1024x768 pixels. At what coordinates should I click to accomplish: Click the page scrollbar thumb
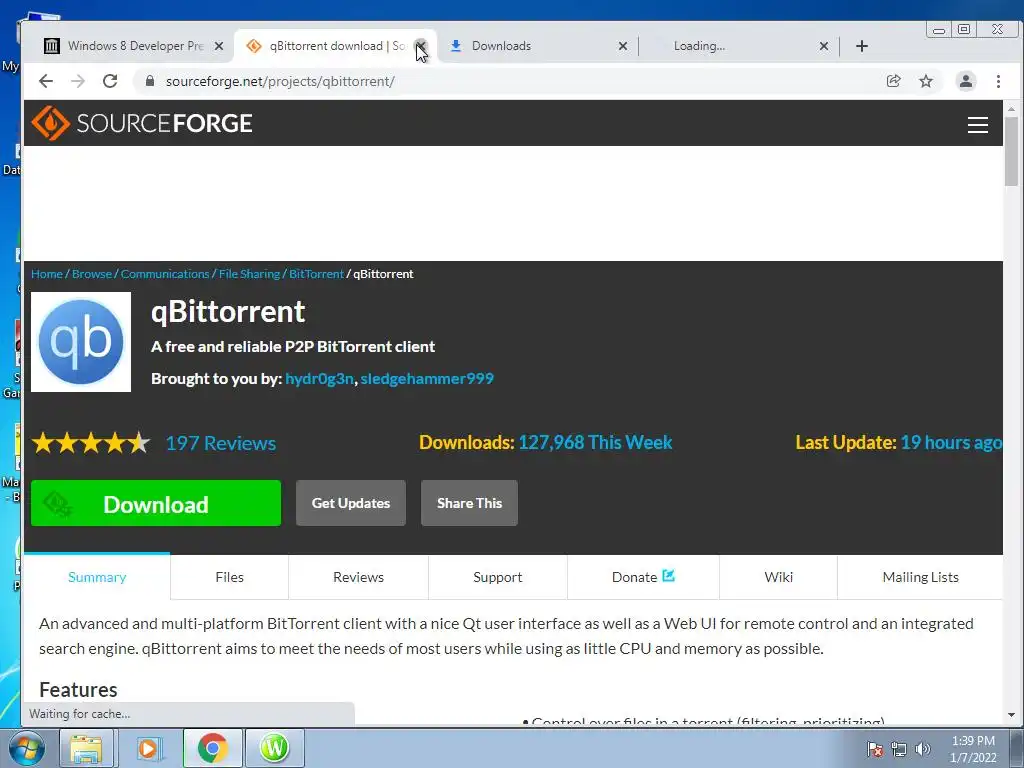pos(1011,152)
